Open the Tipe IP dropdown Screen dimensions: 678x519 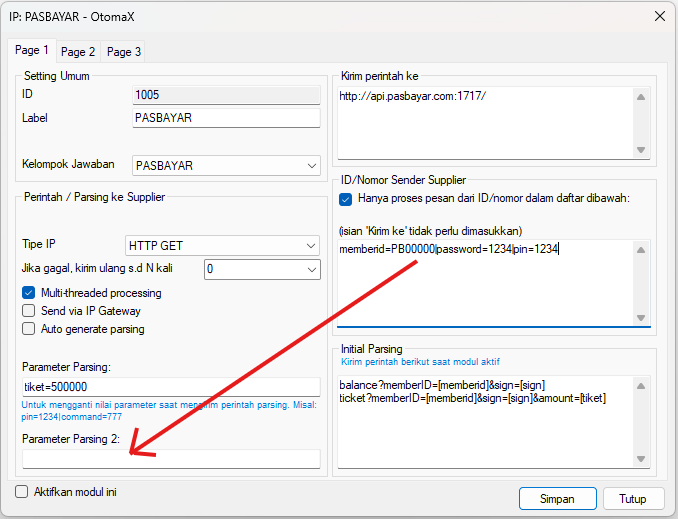tap(222, 246)
